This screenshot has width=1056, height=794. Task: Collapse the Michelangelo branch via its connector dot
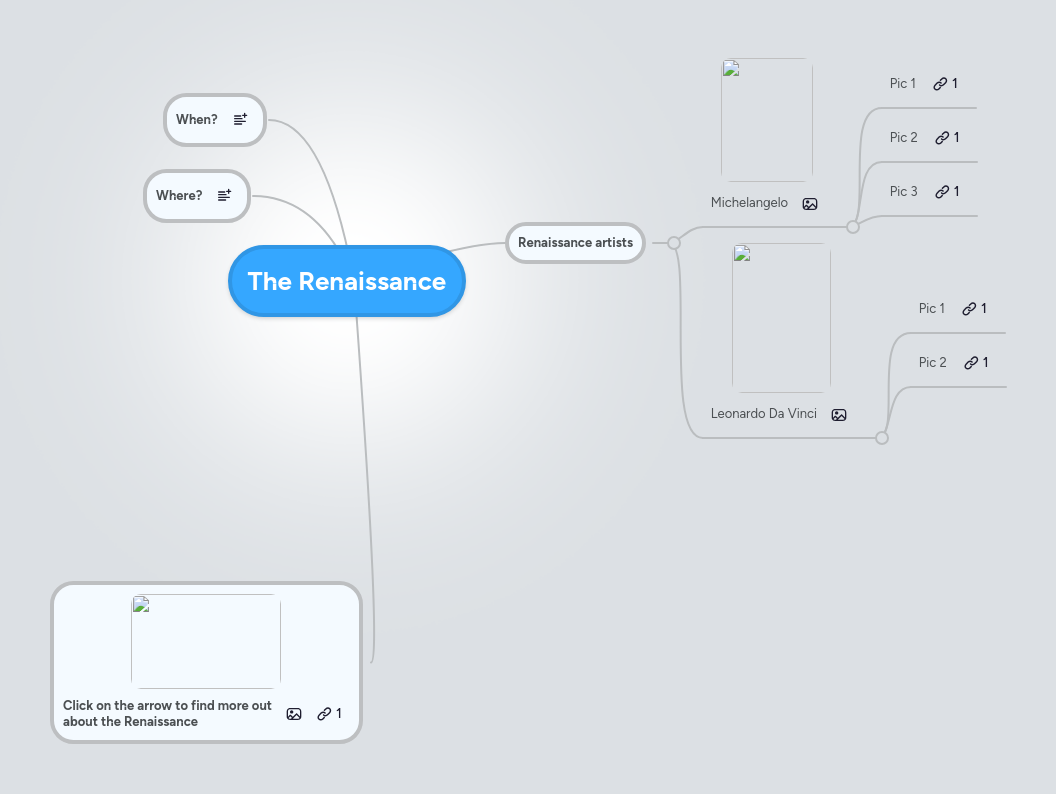852,227
